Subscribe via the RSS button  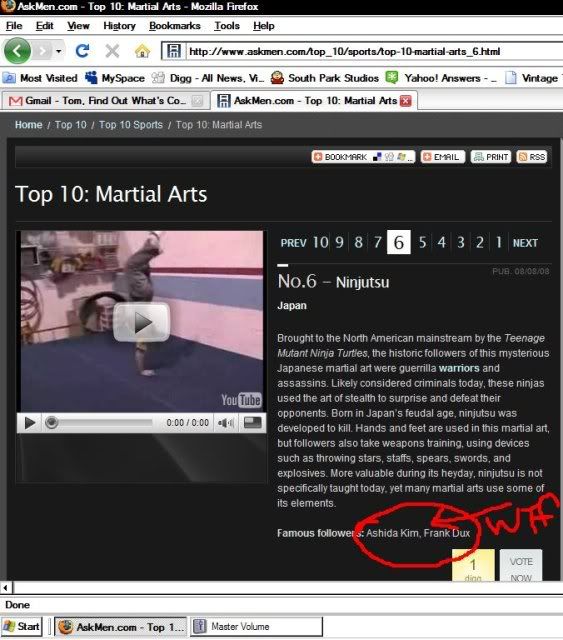(x=531, y=157)
